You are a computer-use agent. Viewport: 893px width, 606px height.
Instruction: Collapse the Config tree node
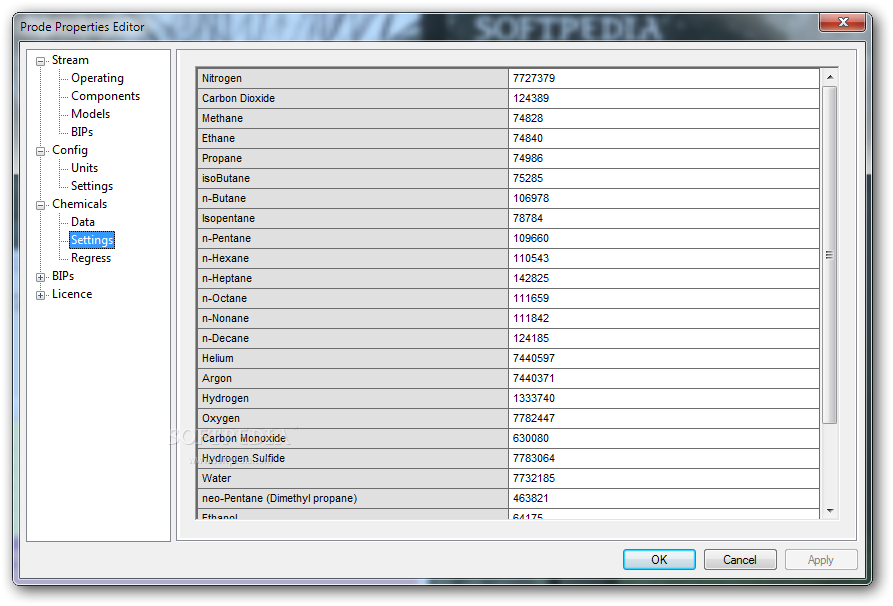click(x=40, y=151)
